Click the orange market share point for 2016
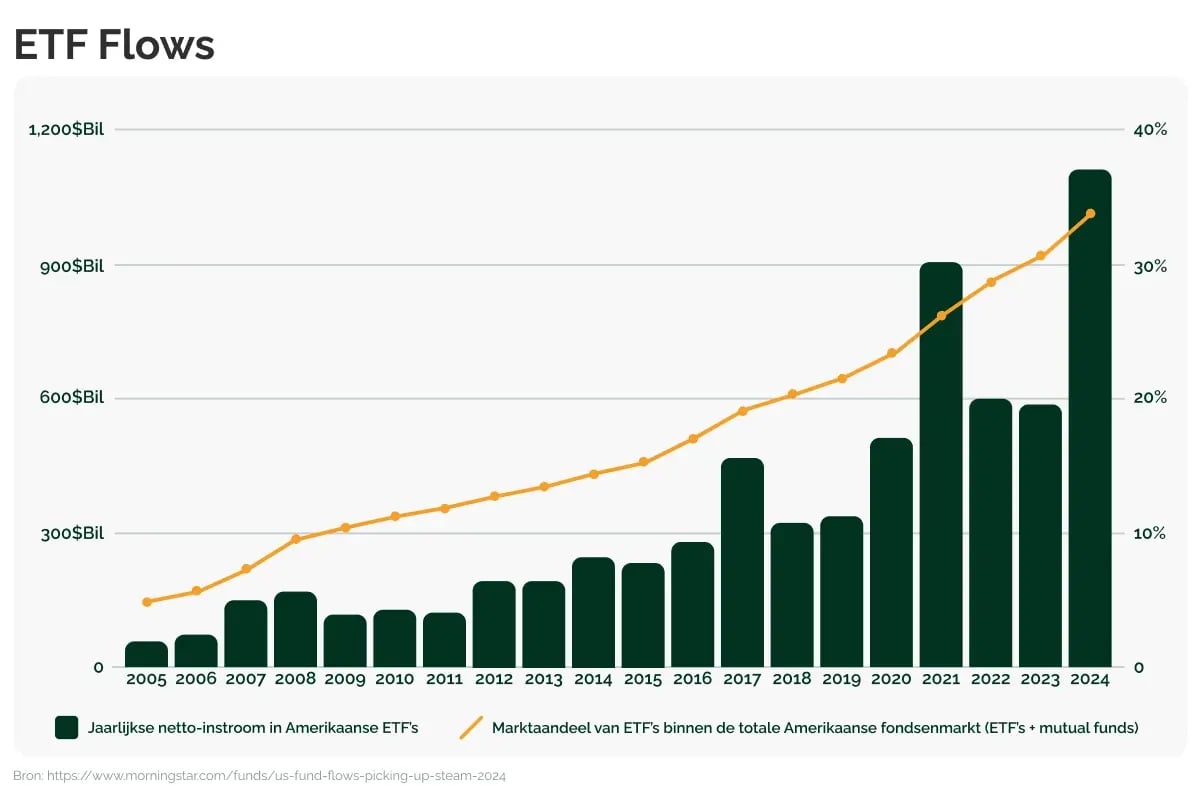Viewport: 1200px width, 800px height. point(692,439)
